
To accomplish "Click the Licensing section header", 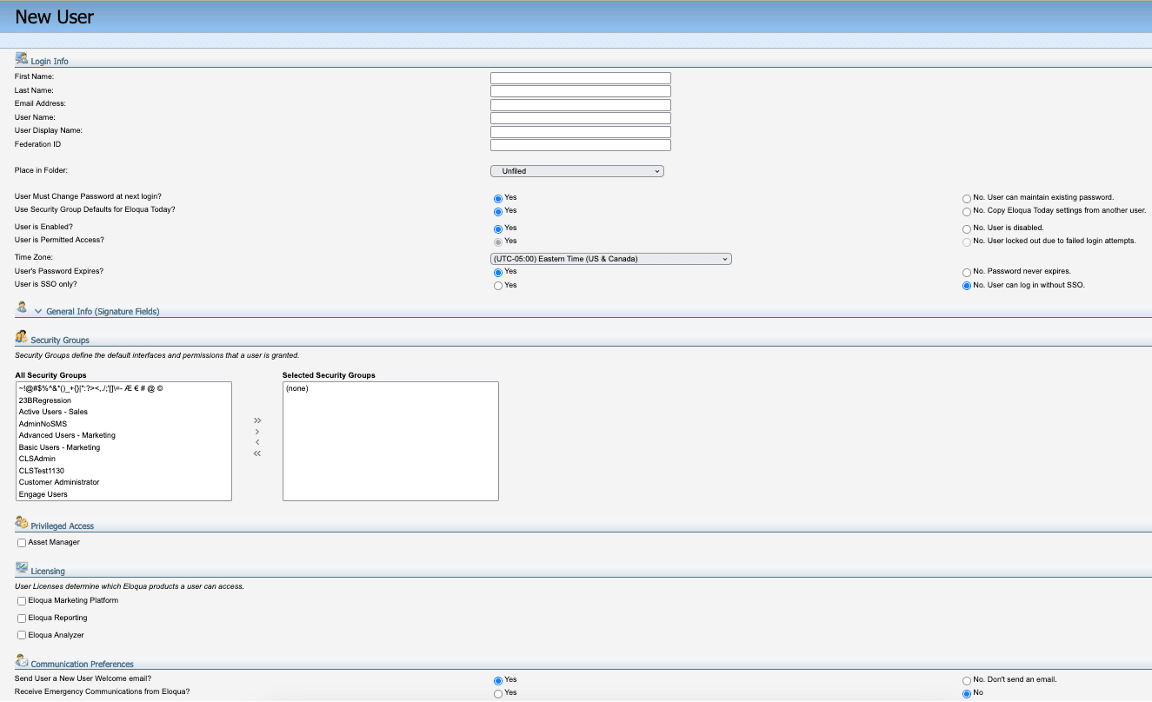I will [x=47, y=572].
